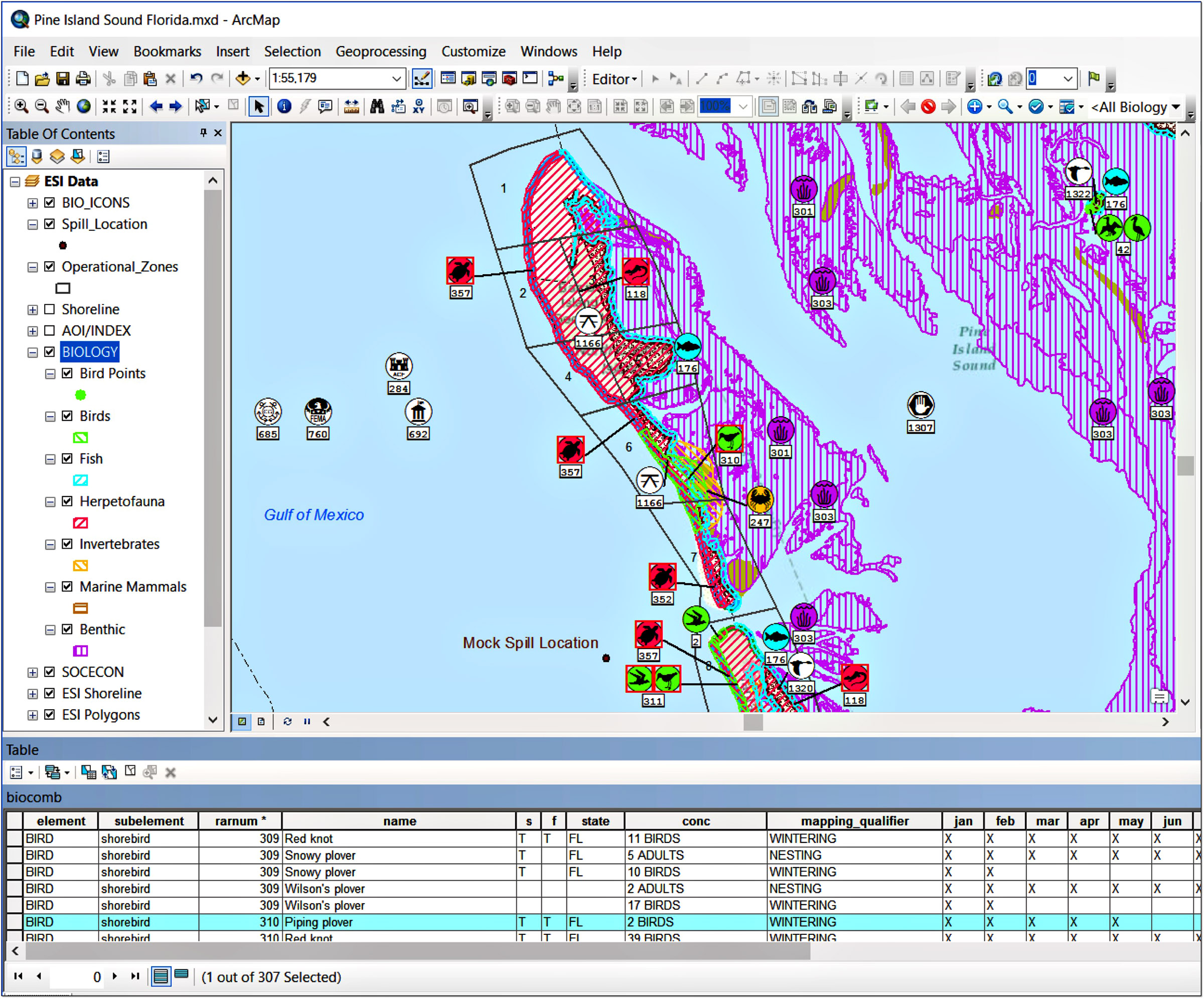Image resolution: width=1204 pixels, height=999 pixels.
Task: Enable the SOCECON layer checkbox
Action: (49, 672)
